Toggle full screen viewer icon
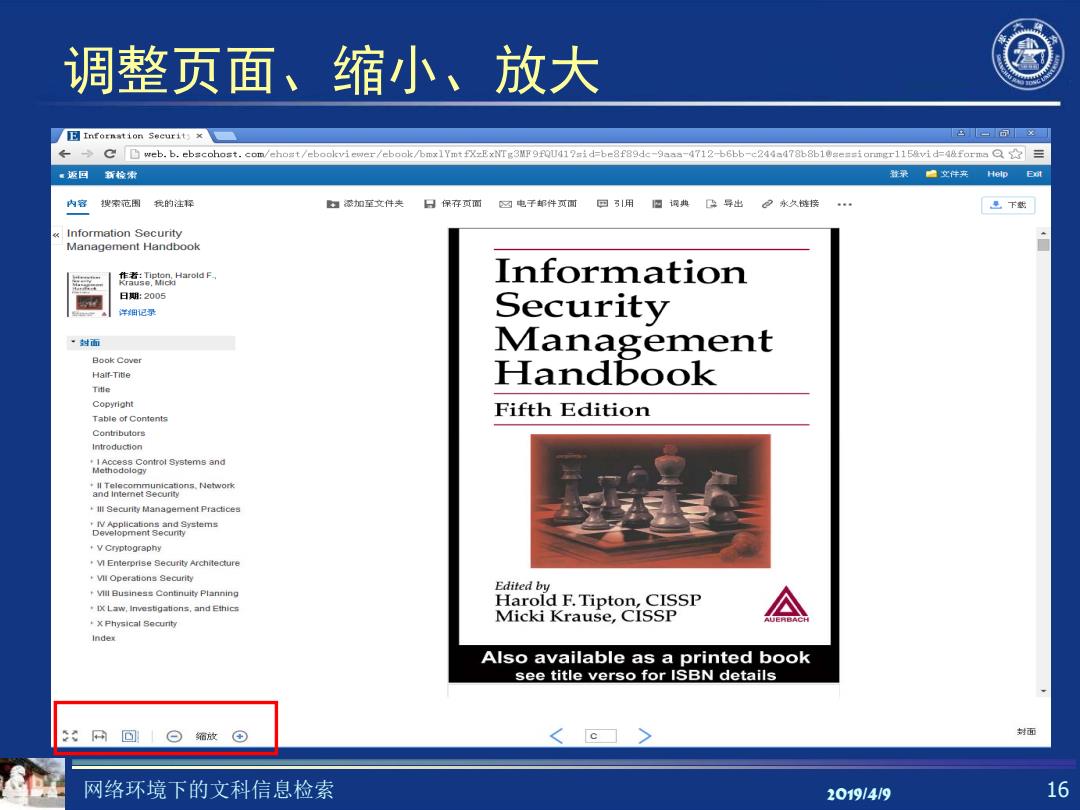Image resolution: width=1080 pixels, height=810 pixels. [x=70, y=736]
